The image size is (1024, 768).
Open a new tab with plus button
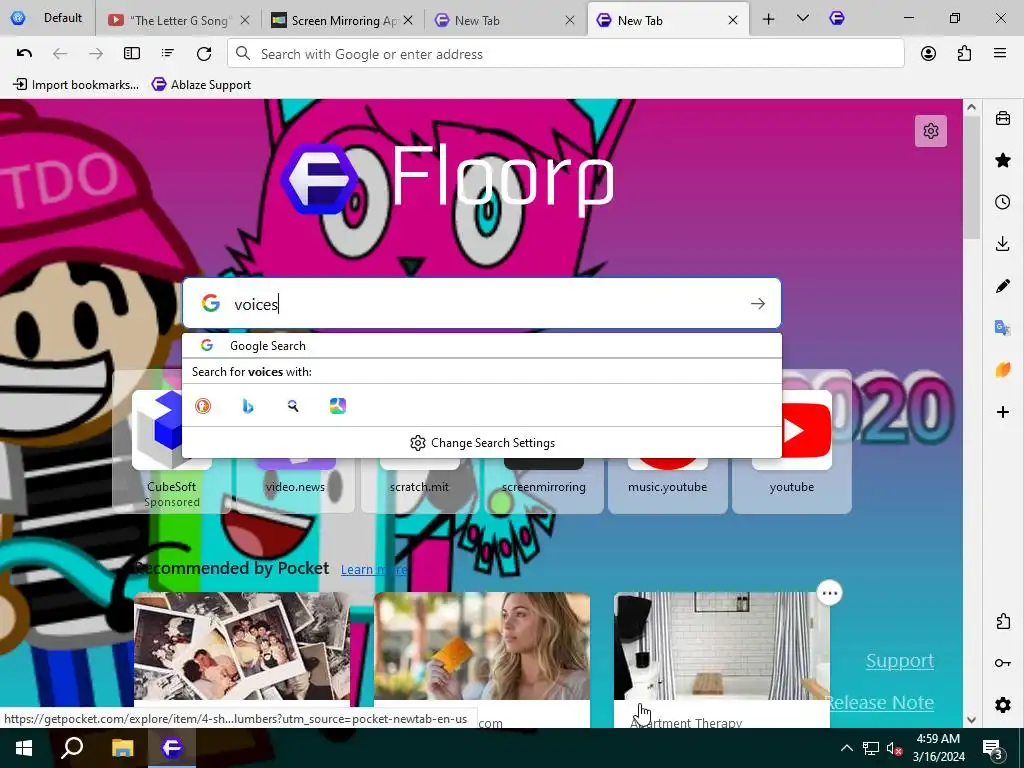point(768,20)
